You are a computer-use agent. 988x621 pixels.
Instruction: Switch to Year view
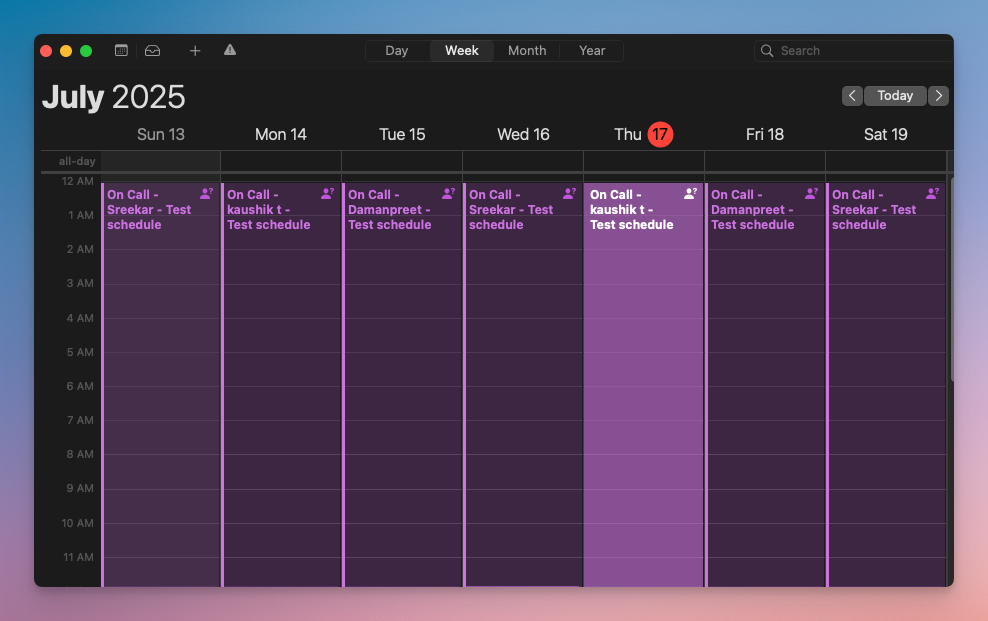click(x=591, y=50)
